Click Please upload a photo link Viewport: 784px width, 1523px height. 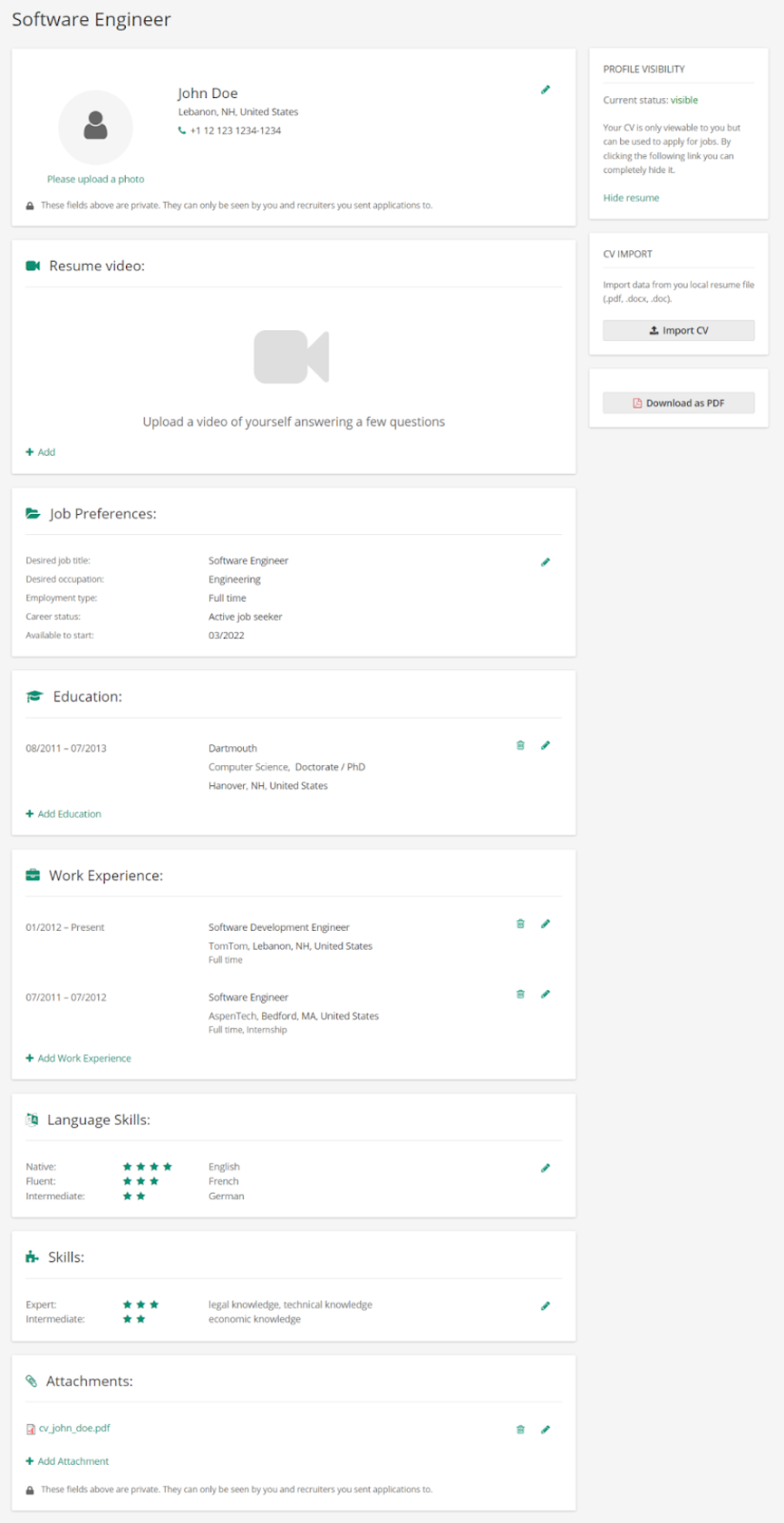[95, 179]
